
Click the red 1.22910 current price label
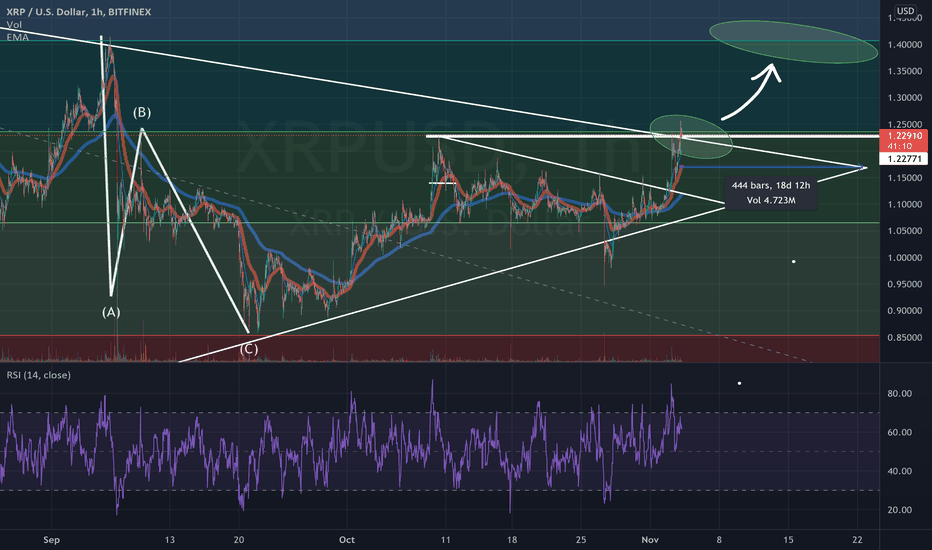(x=905, y=140)
